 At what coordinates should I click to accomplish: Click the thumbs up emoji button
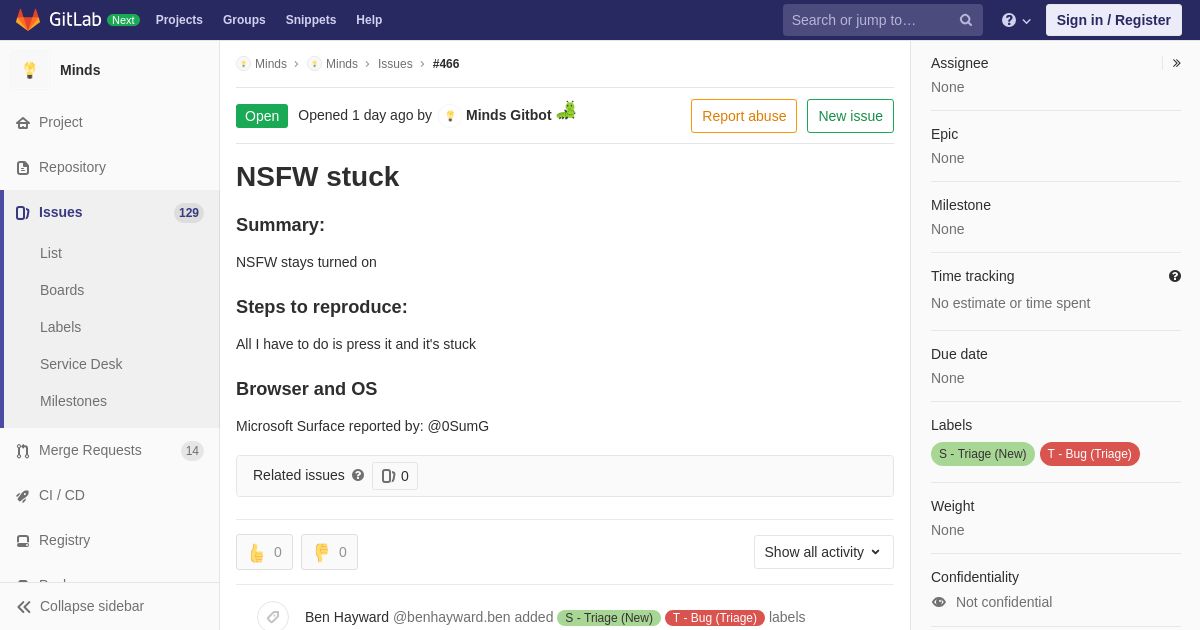pos(264,552)
